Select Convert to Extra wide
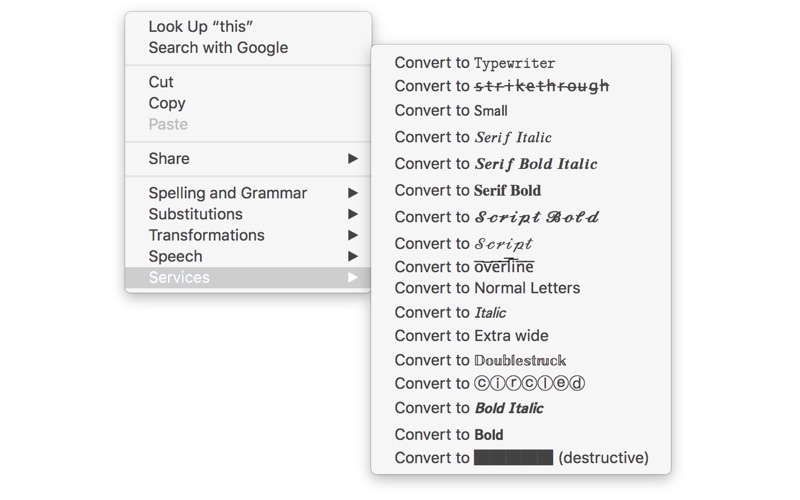 (471, 336)
